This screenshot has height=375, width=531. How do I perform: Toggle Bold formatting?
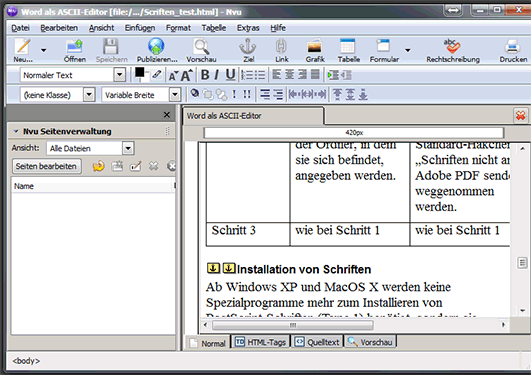(x=205, y=75)
